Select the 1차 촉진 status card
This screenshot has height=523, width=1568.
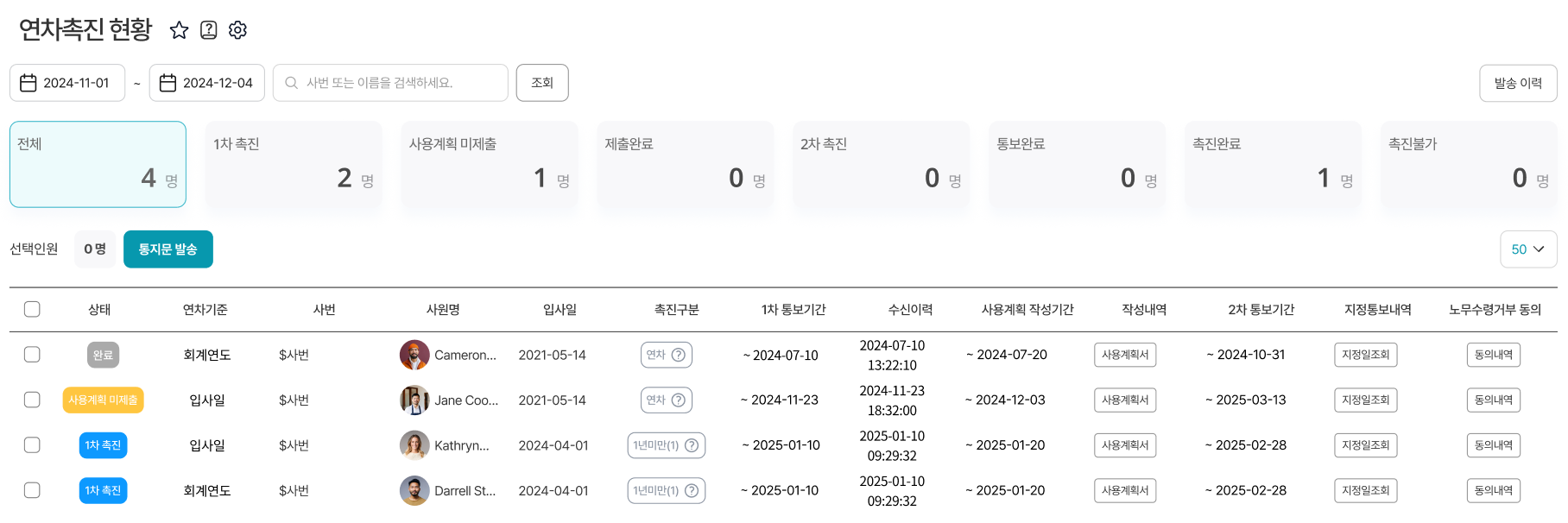294,164
